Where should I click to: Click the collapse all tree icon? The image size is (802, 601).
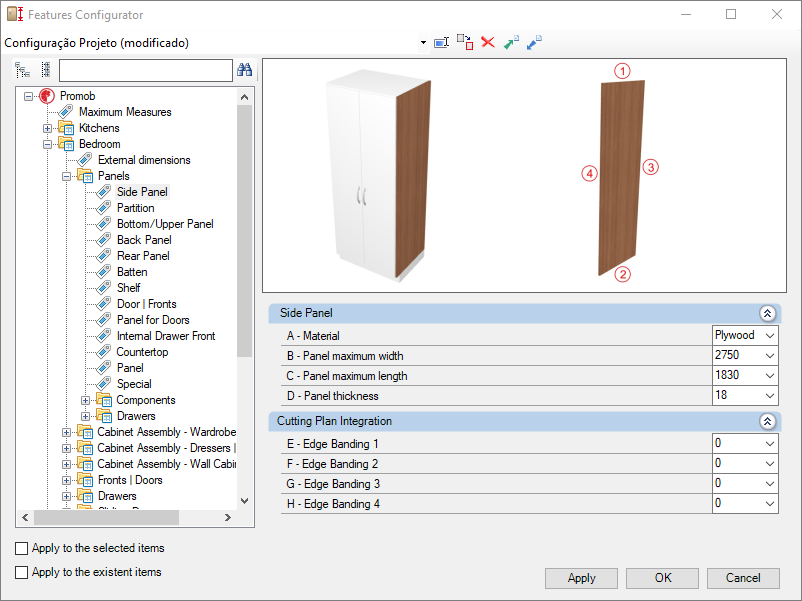pos(46,70)
